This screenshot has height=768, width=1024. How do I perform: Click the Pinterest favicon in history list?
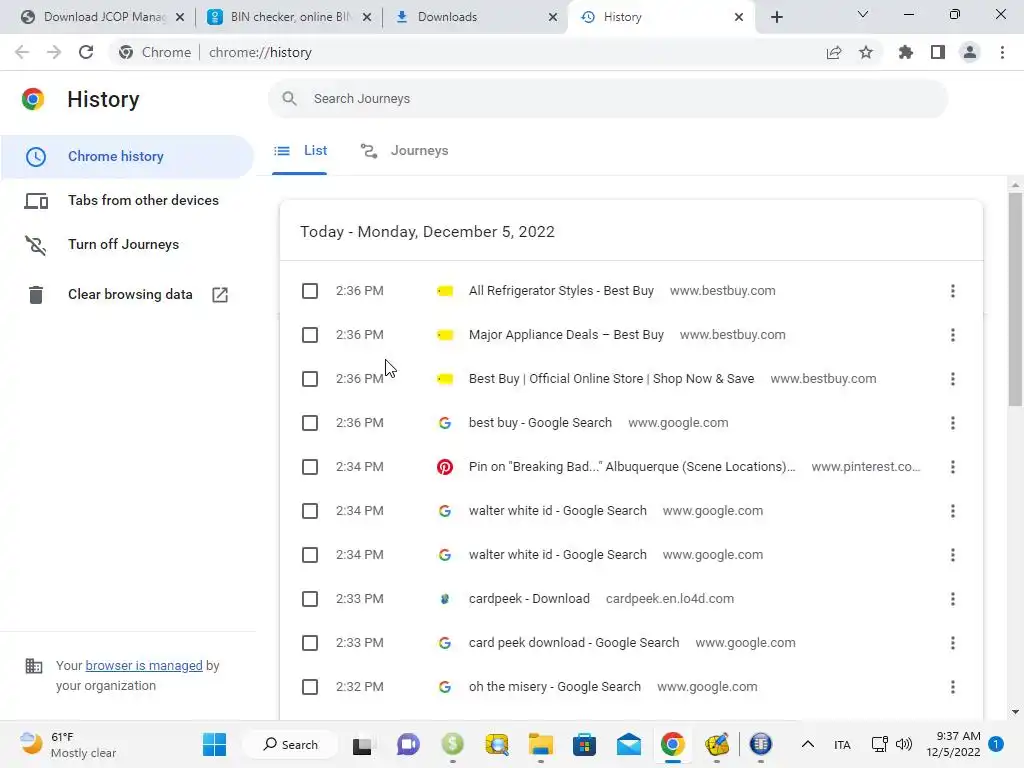point(445,467)
